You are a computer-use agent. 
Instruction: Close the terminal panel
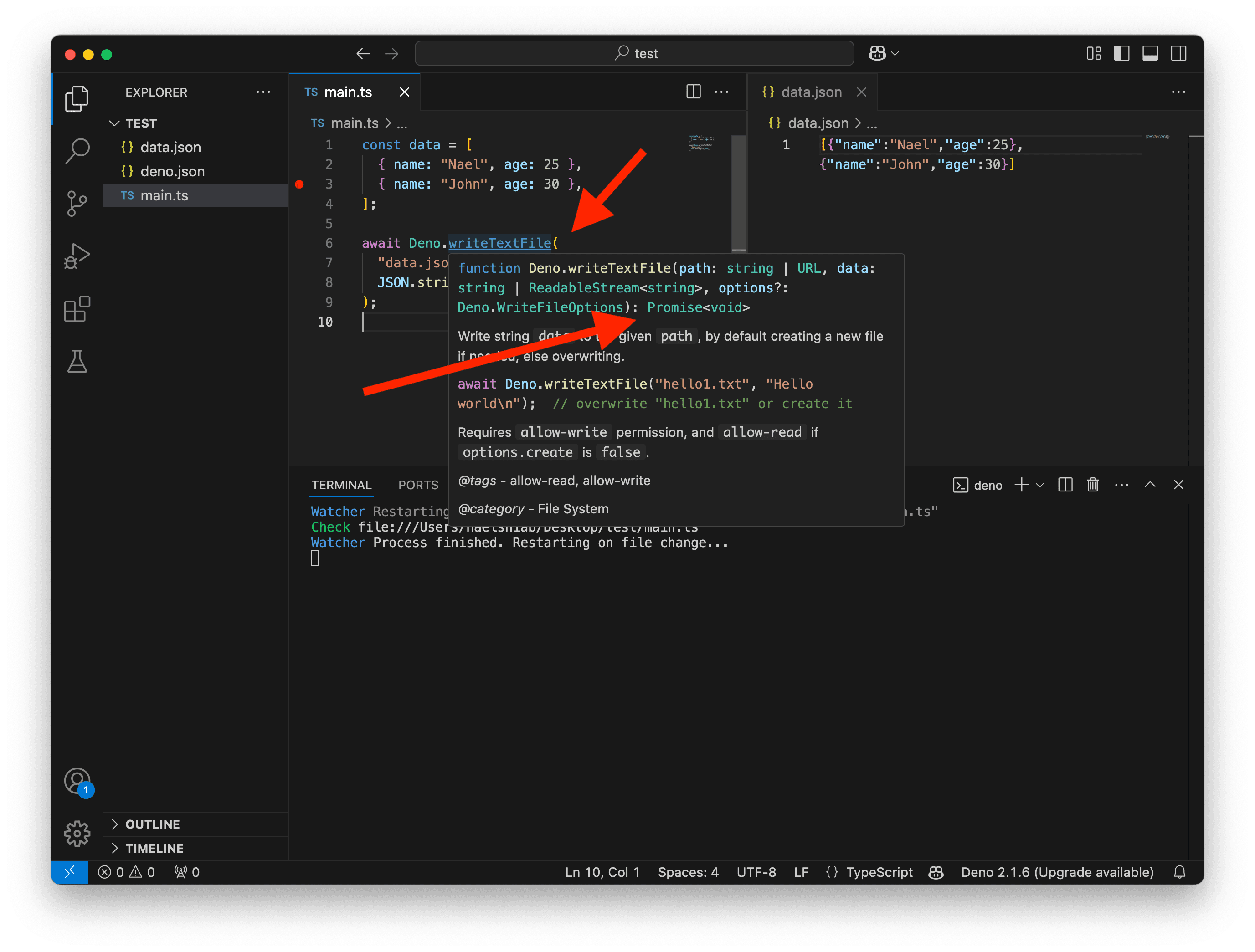click(x=1178, y=485)
